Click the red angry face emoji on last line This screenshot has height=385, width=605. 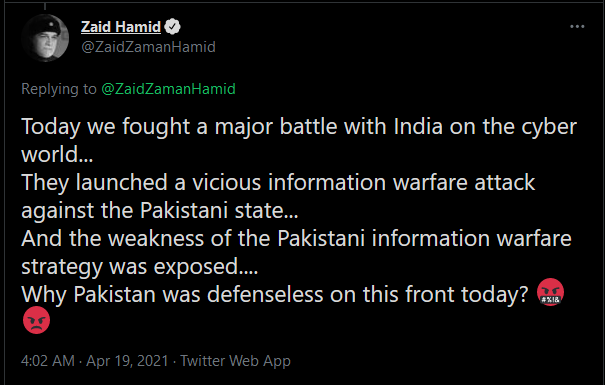click(x=36, y=320)
